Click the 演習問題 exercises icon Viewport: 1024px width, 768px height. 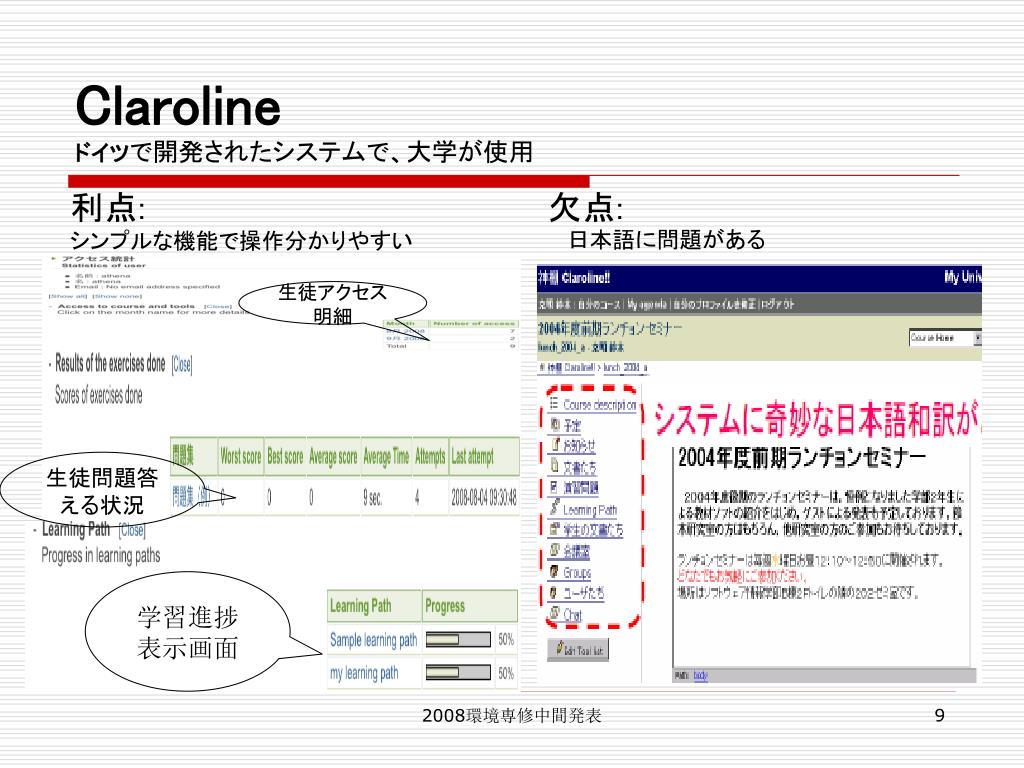pyautogui.click(x=554, y=487)
